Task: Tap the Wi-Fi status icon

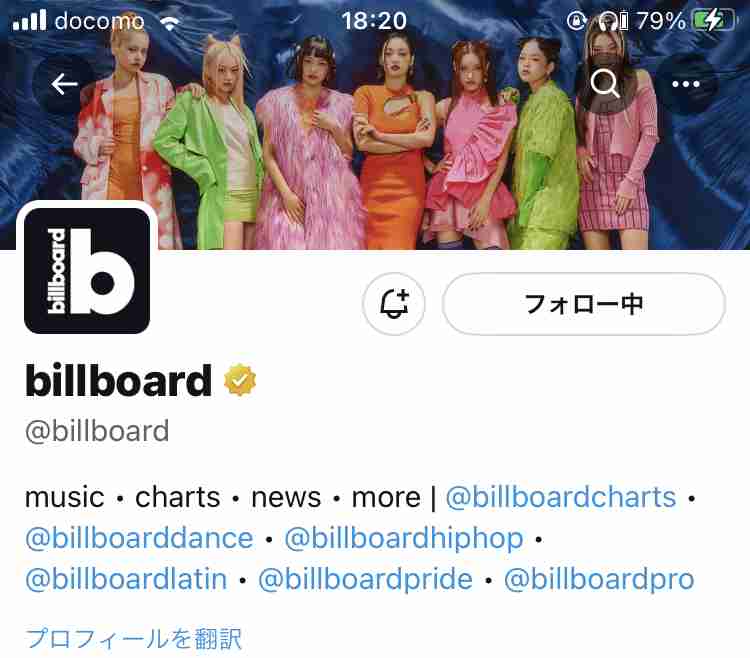Action: [169, 22]
